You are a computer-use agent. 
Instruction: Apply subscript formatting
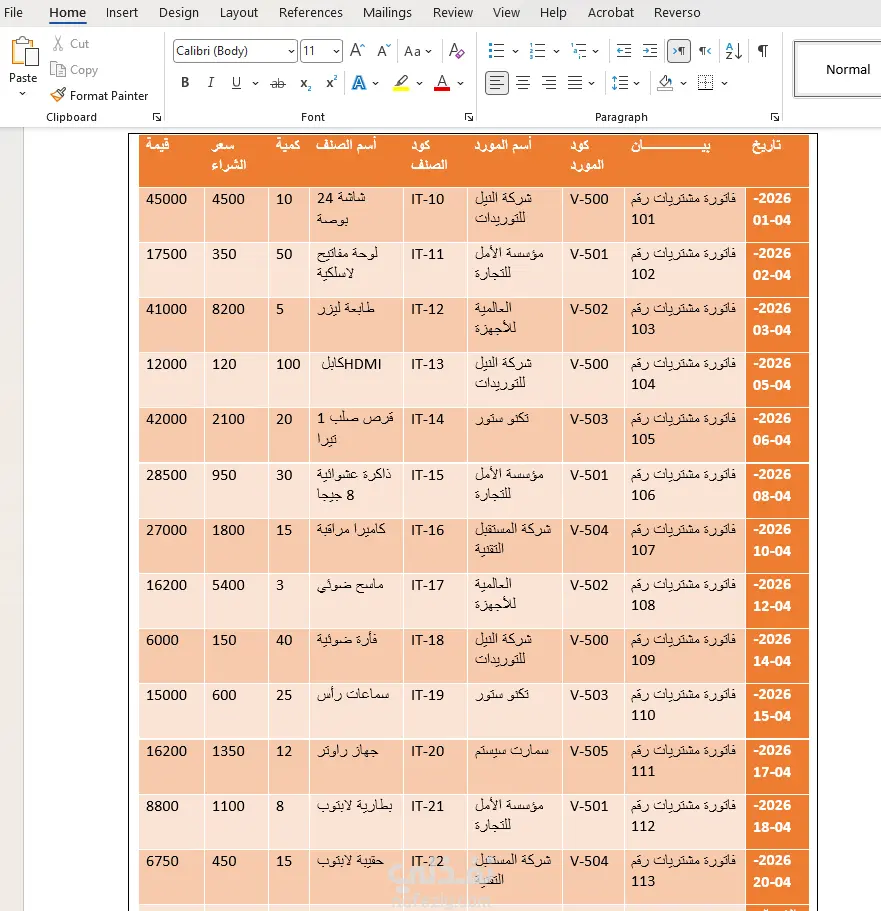[305, 84]
